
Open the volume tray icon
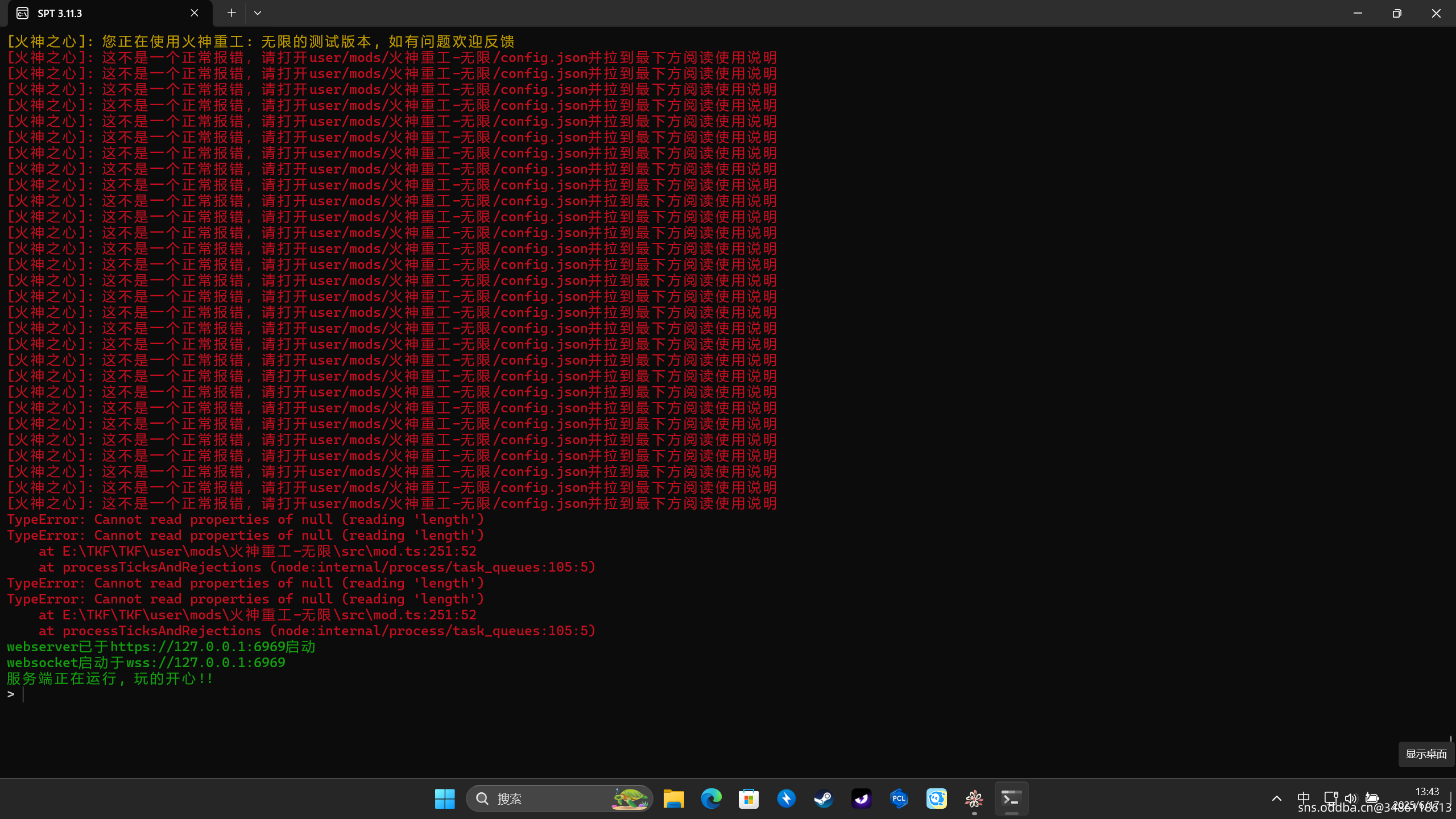[1351, 798]
